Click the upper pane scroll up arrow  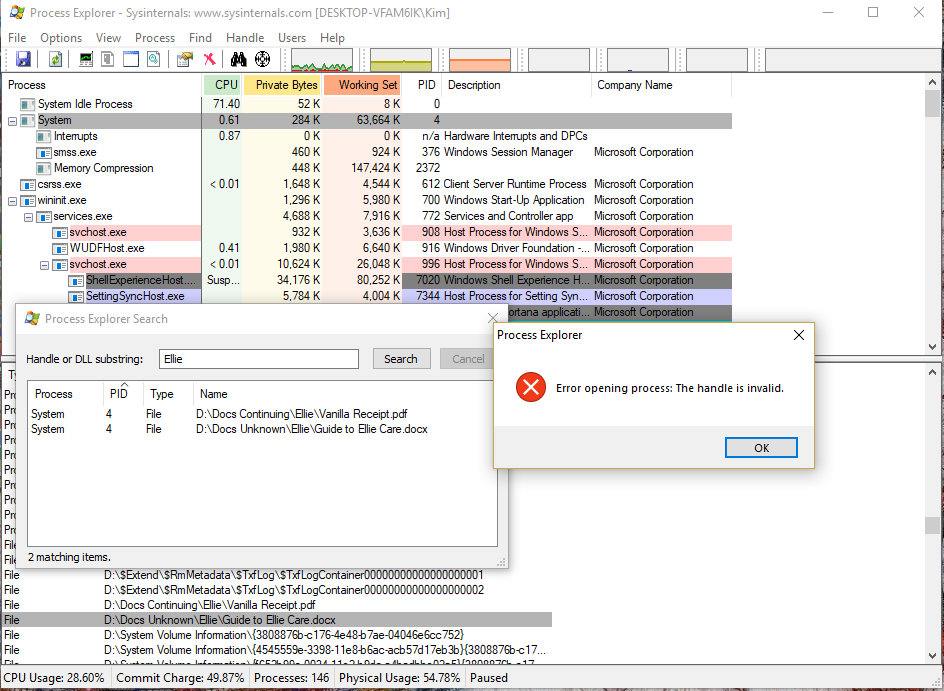coord(933,82)
